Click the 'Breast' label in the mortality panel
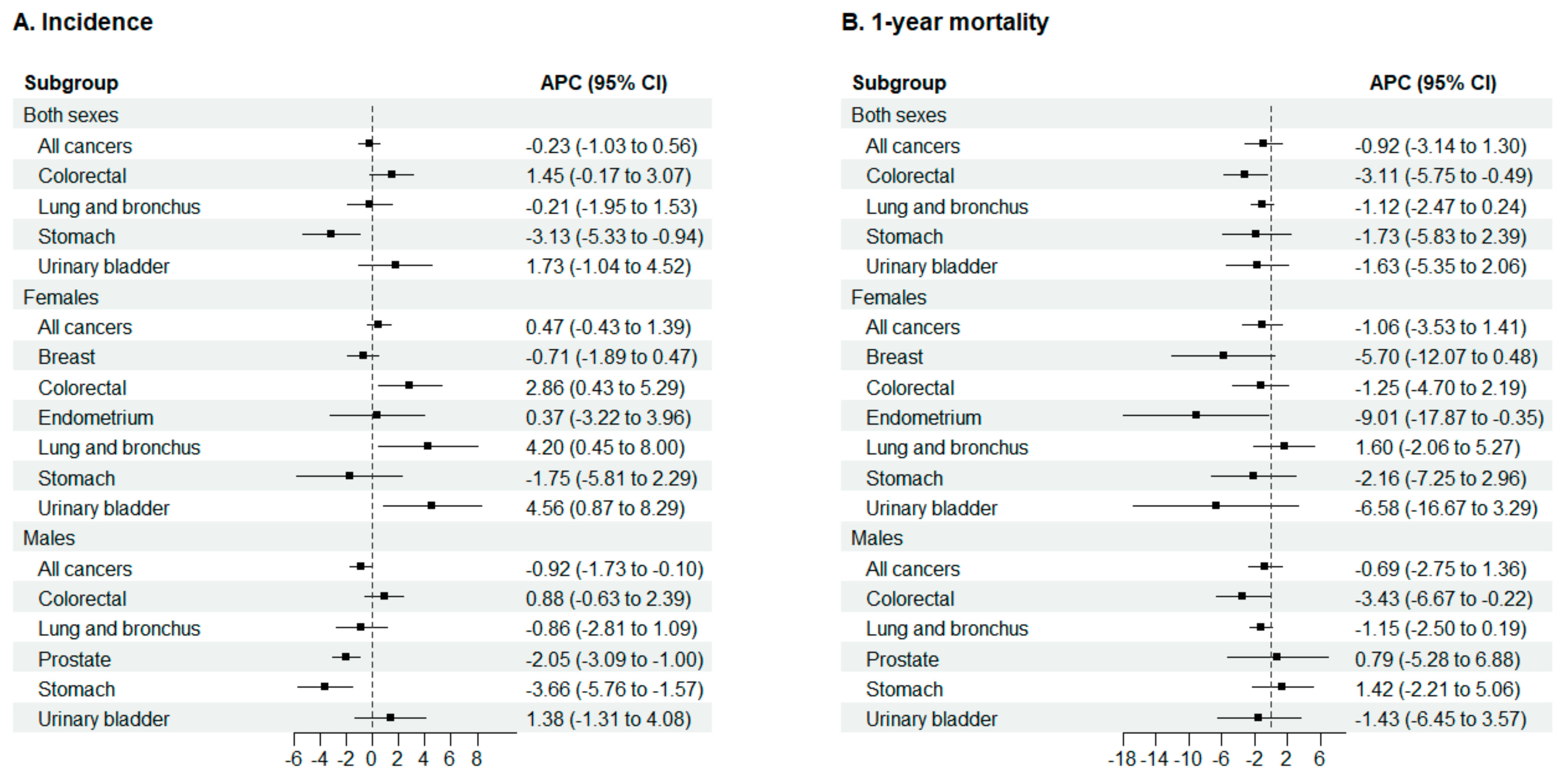1568x781 pixels. (894, 357)
